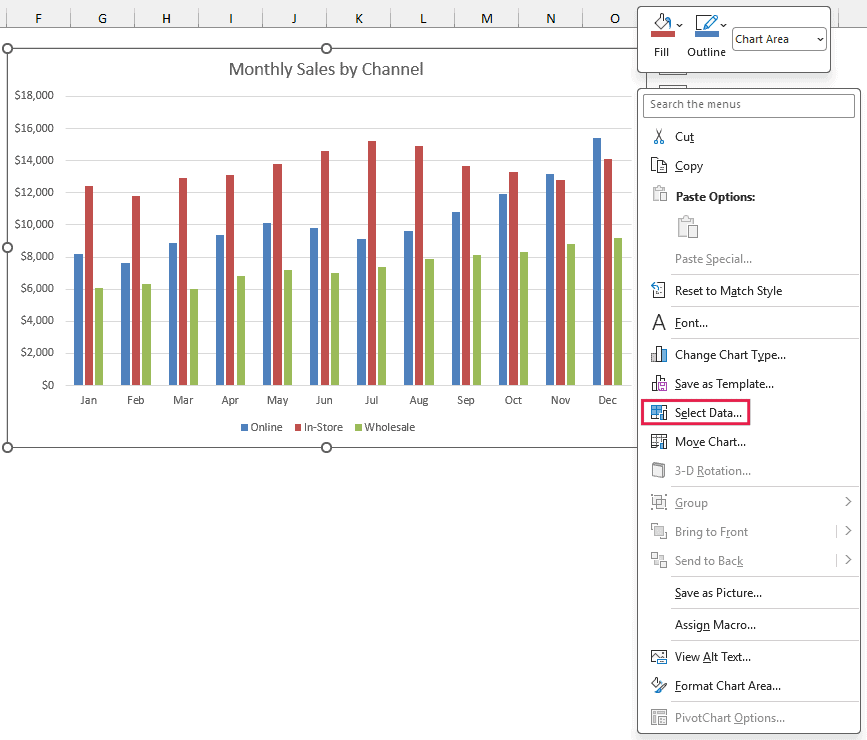Click the $18,000 axis label
This screenshot has width=867, height=740.
[34, 95]
